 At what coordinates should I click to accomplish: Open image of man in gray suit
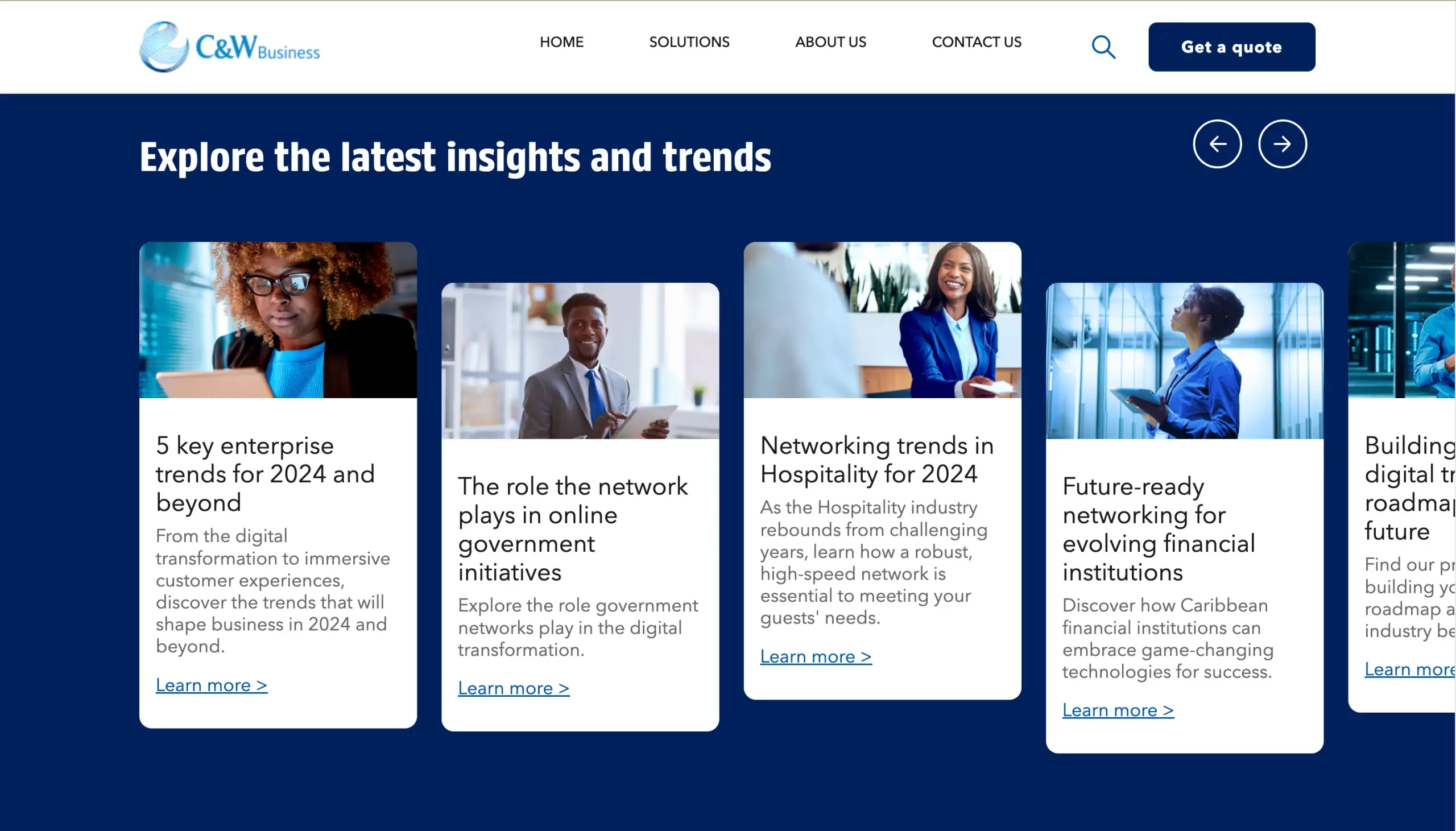point(580,361)
